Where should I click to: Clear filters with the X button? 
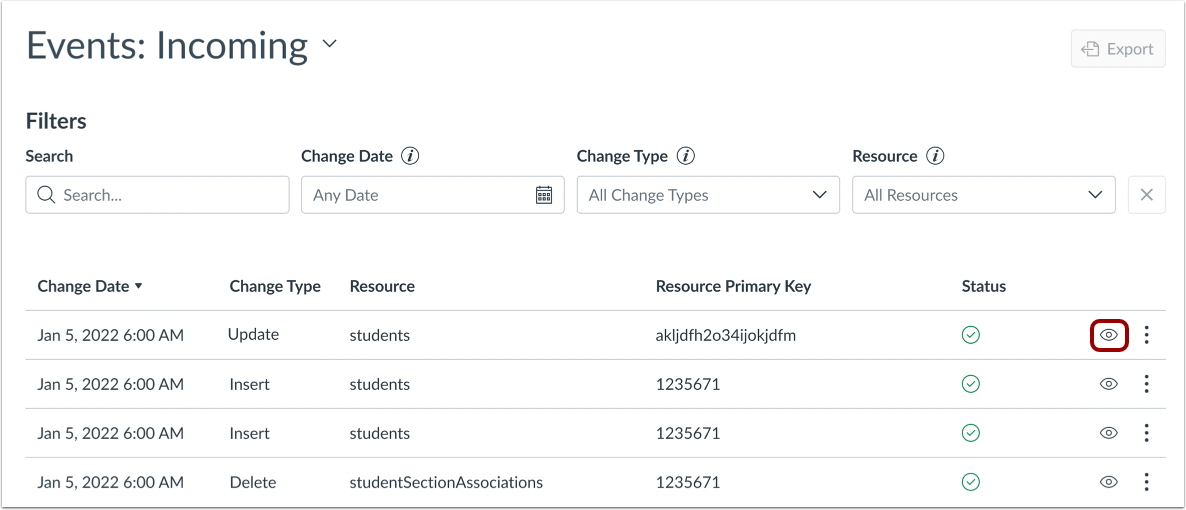click(1146, 195)
